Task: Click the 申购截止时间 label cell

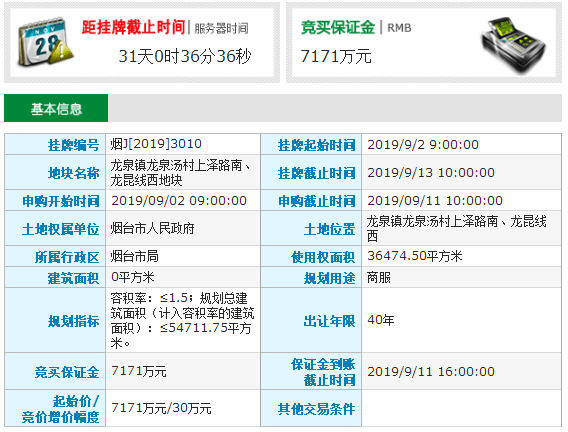Action: [x=311, y=201]
